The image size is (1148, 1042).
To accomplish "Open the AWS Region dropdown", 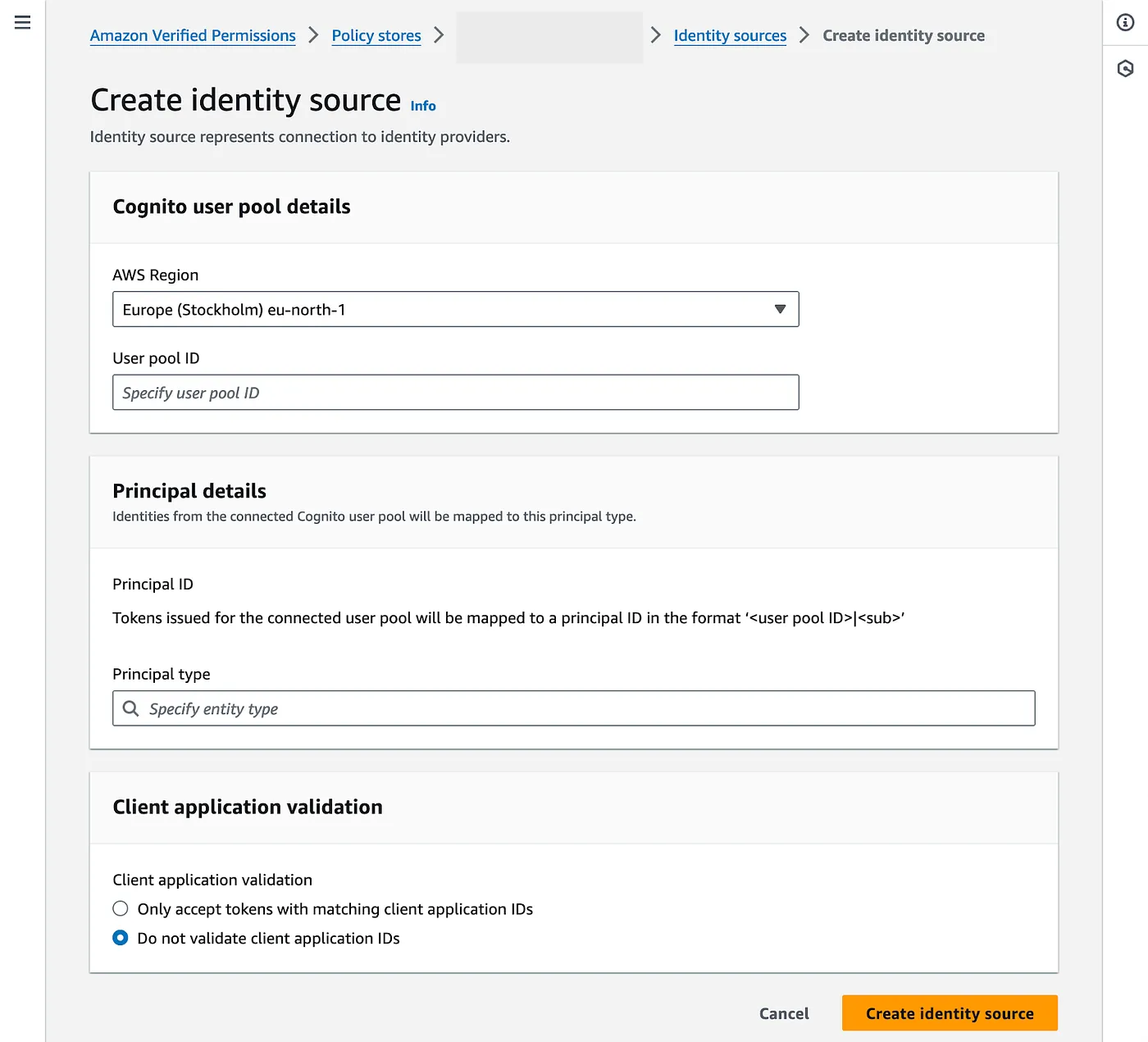I will pyautogui.click(x=455, y=310).
